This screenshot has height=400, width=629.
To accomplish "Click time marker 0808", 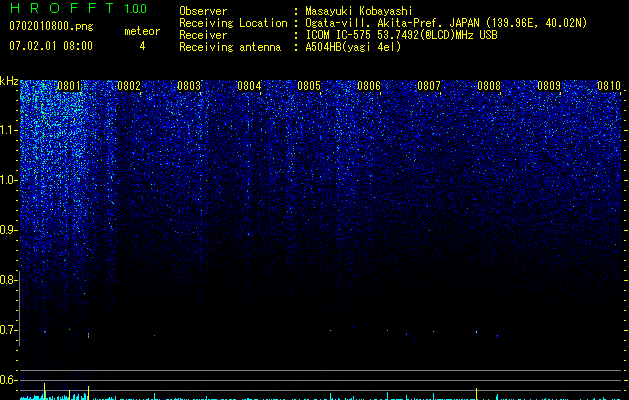I will click(x=489, y=85).
